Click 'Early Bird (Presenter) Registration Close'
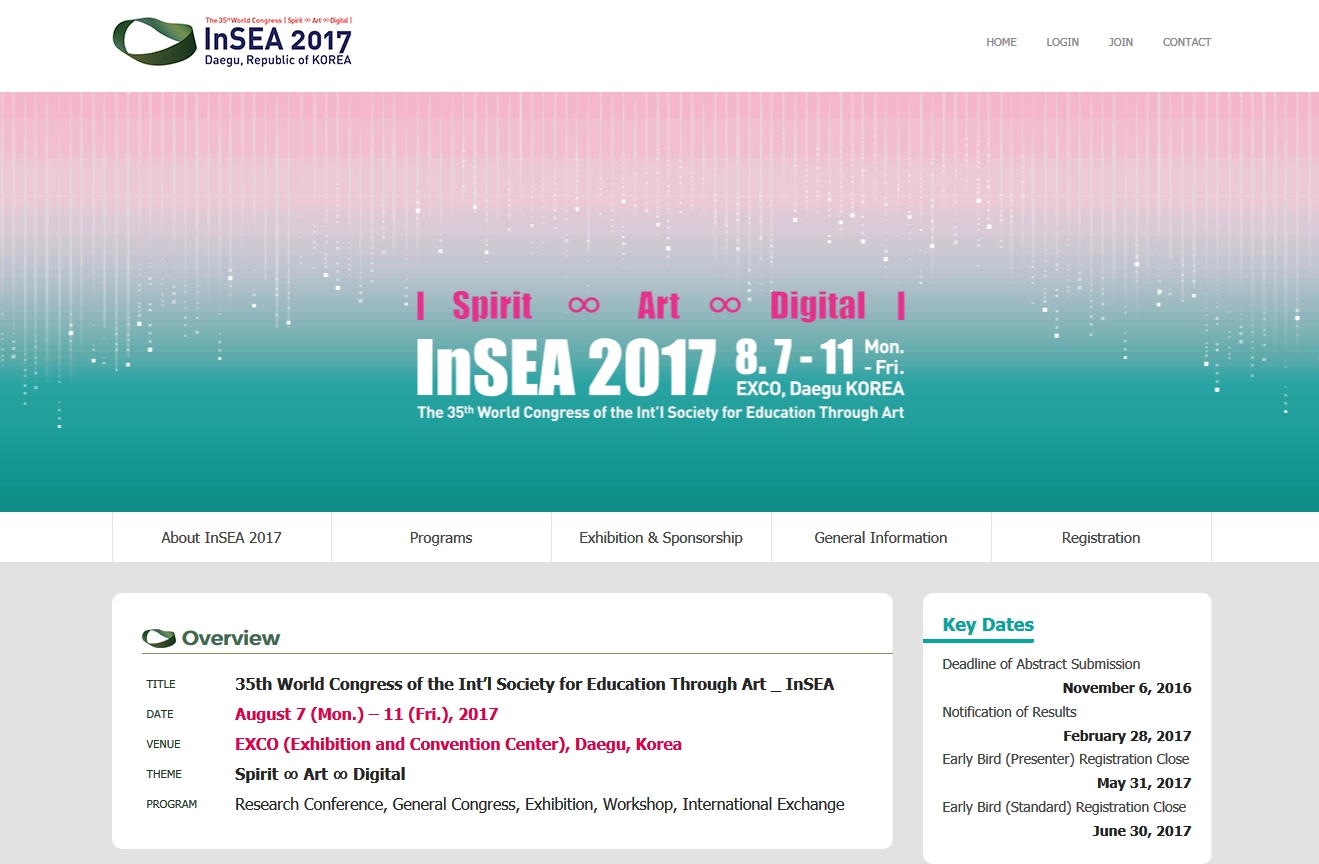Viewport: 1319px width, 864px height. pos(1066,759)
